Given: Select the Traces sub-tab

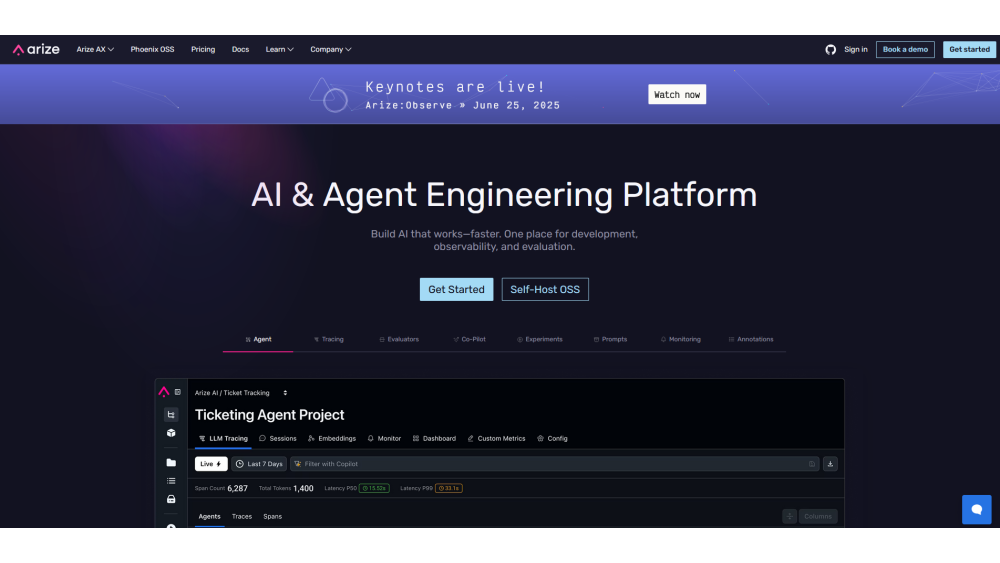Looking at the screenshot, I should point(242,516).
